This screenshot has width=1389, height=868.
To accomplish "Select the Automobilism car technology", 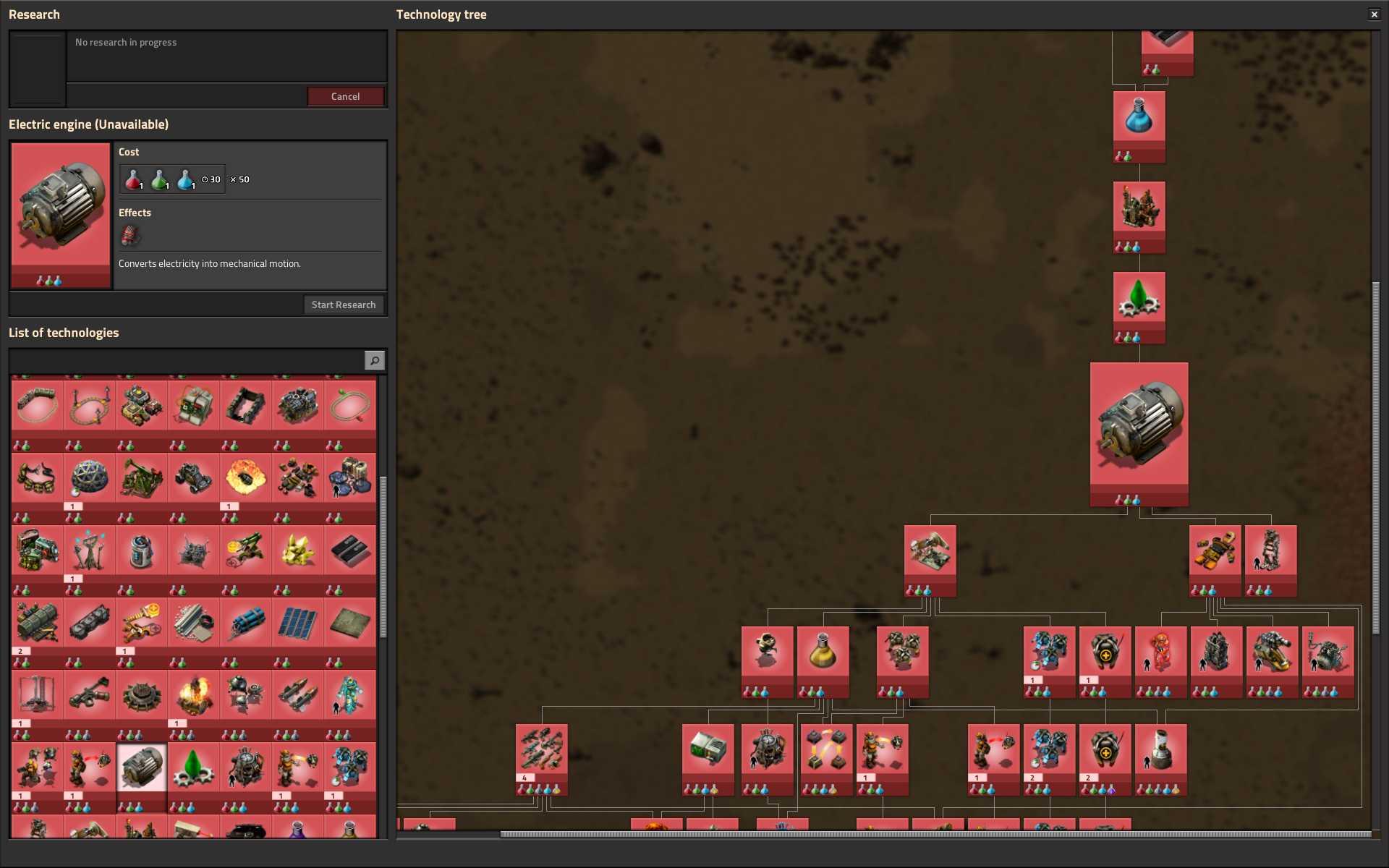I will (194, 488).
